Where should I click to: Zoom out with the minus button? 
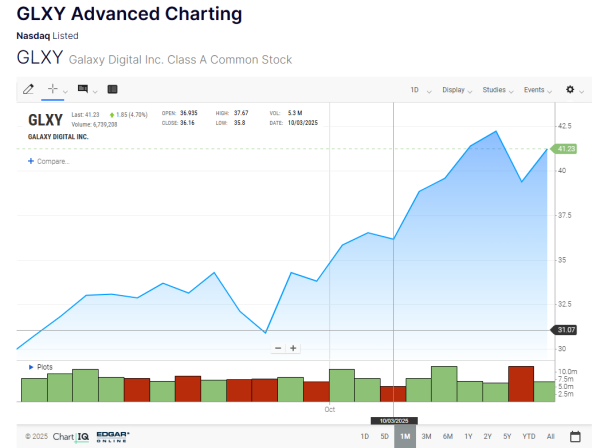279,348
